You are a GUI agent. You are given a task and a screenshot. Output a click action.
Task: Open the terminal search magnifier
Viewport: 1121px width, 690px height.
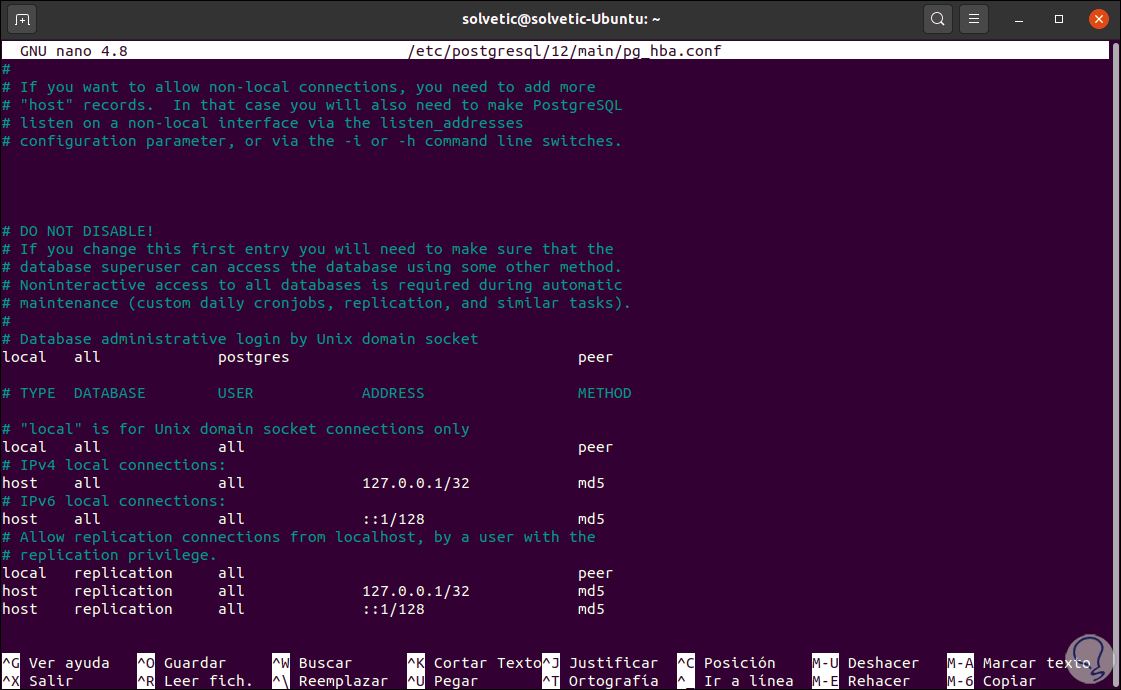click(937, 18)
